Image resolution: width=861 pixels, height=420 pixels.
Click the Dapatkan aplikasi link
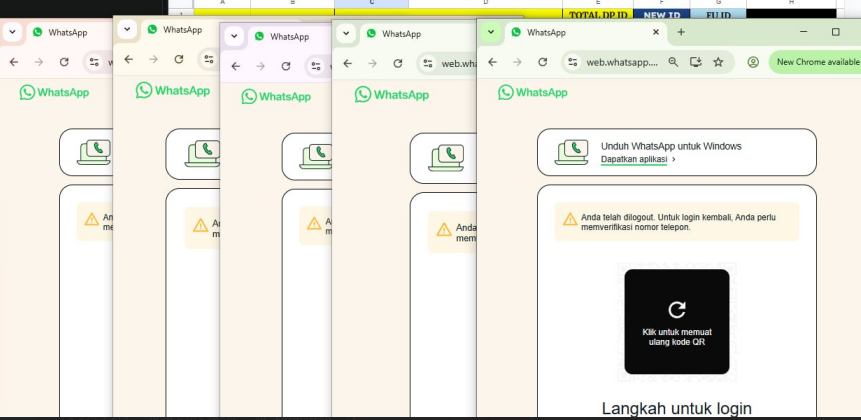click(634, 159)
